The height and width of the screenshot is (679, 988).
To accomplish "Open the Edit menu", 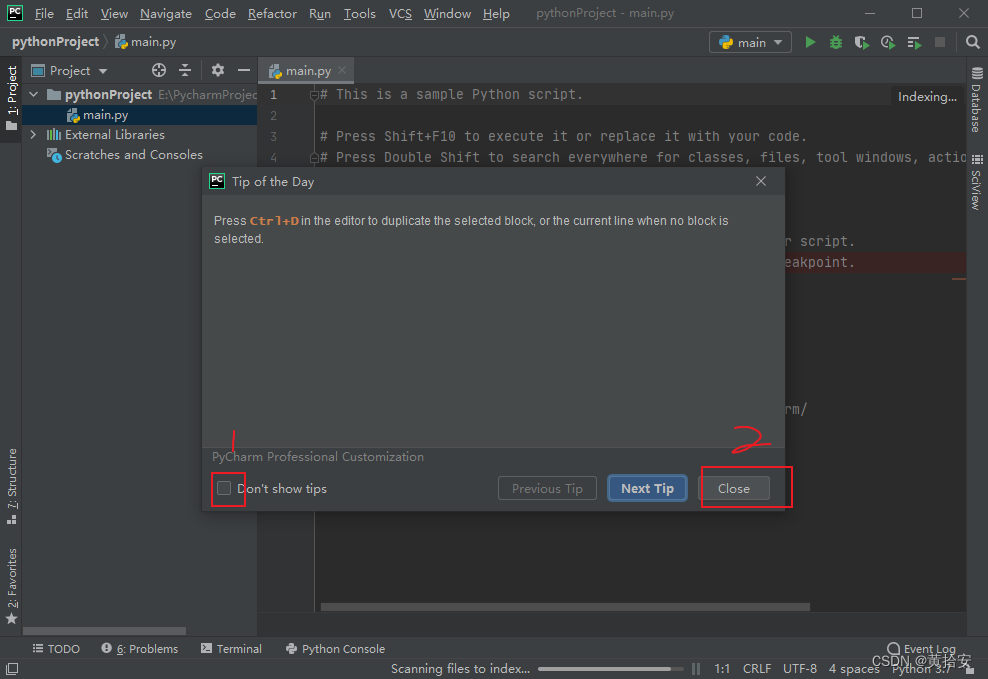I will pos(77,13).
